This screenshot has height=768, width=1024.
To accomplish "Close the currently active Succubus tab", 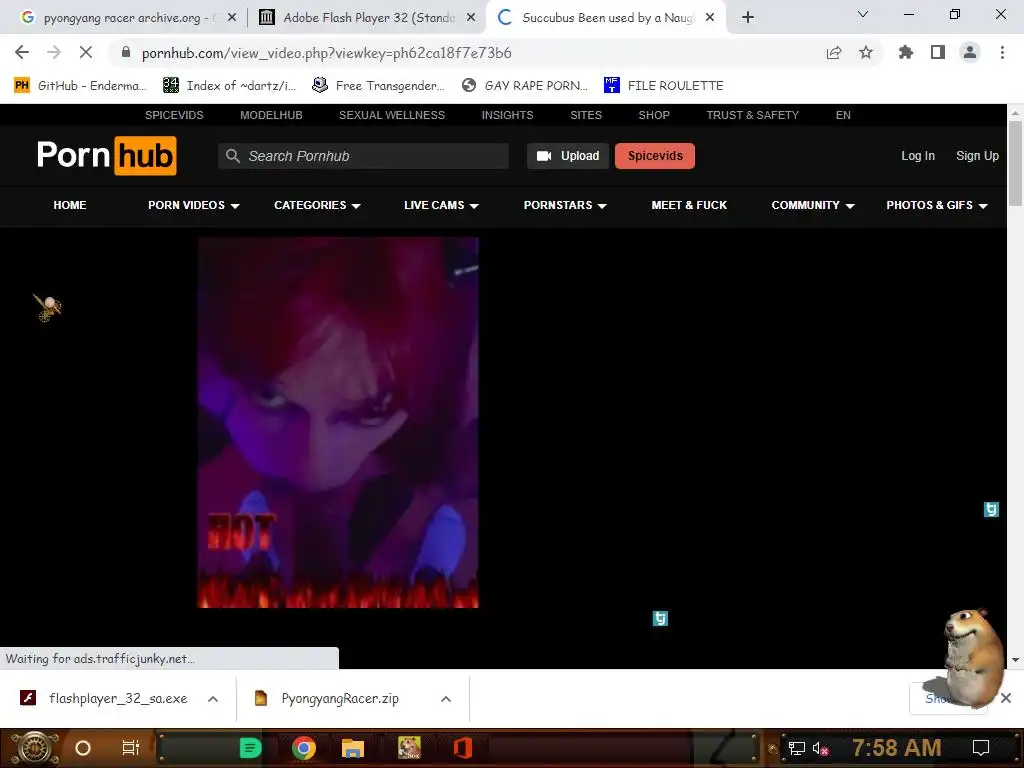I will pos(710,18).
